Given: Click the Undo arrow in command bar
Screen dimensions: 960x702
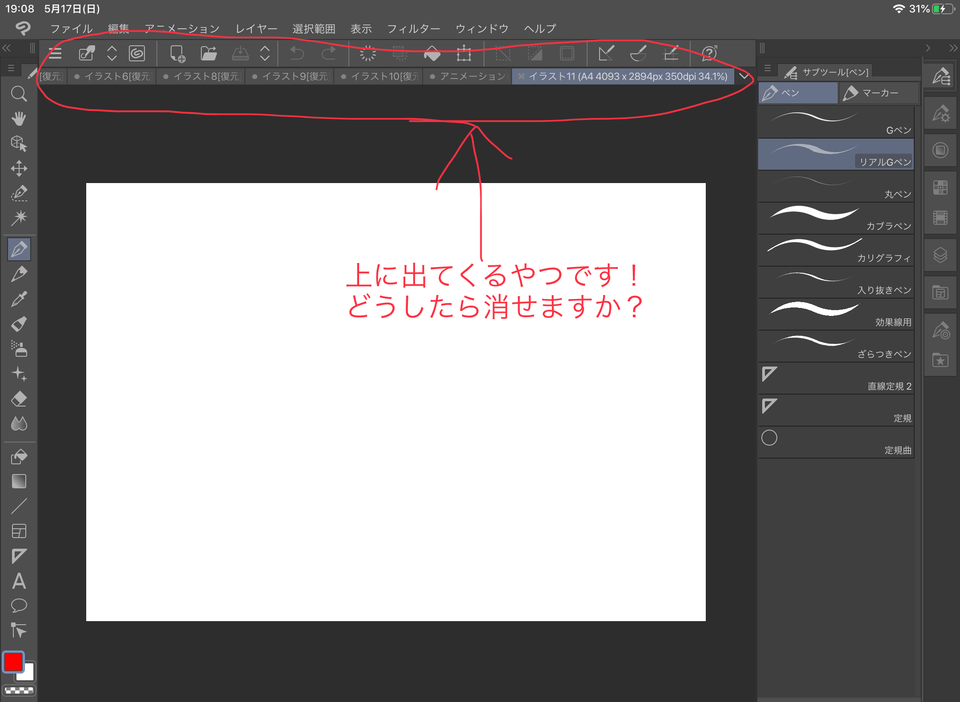Looking at the screenshot, I should tap(297, 54).
